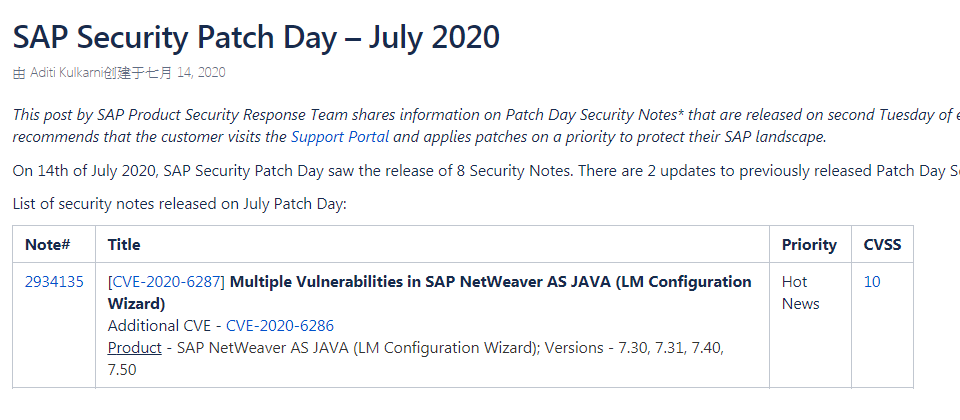
Task: Select the Priority column header
Action: (x=809, y=245)
